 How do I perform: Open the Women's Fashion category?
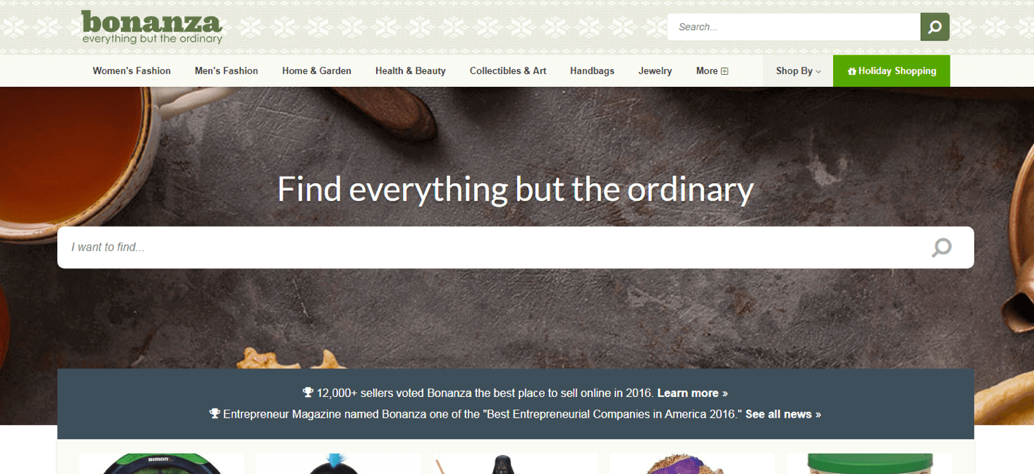(131, 71)
